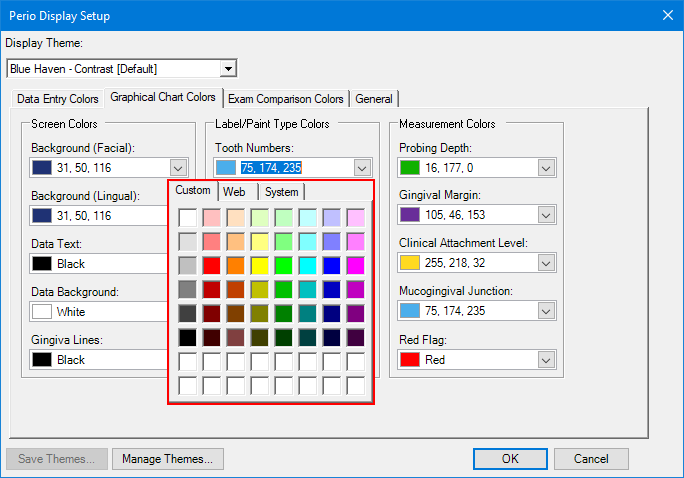This screenshot has width=684, height=478.
Task: Select the magenta swatch in the Custom palette
Action: 356,265
